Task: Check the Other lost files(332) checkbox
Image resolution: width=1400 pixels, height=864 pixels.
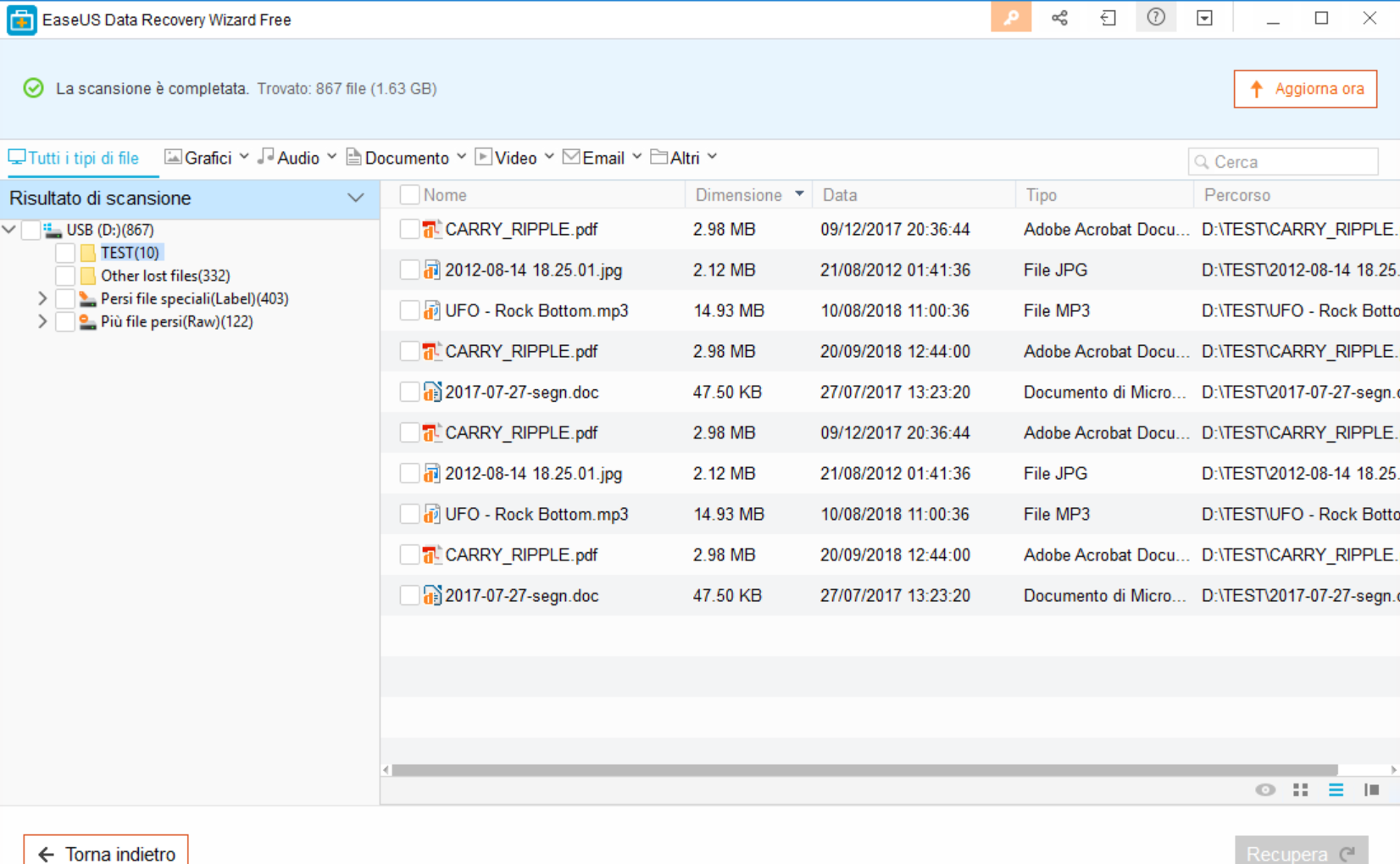Action: [64, 276]
